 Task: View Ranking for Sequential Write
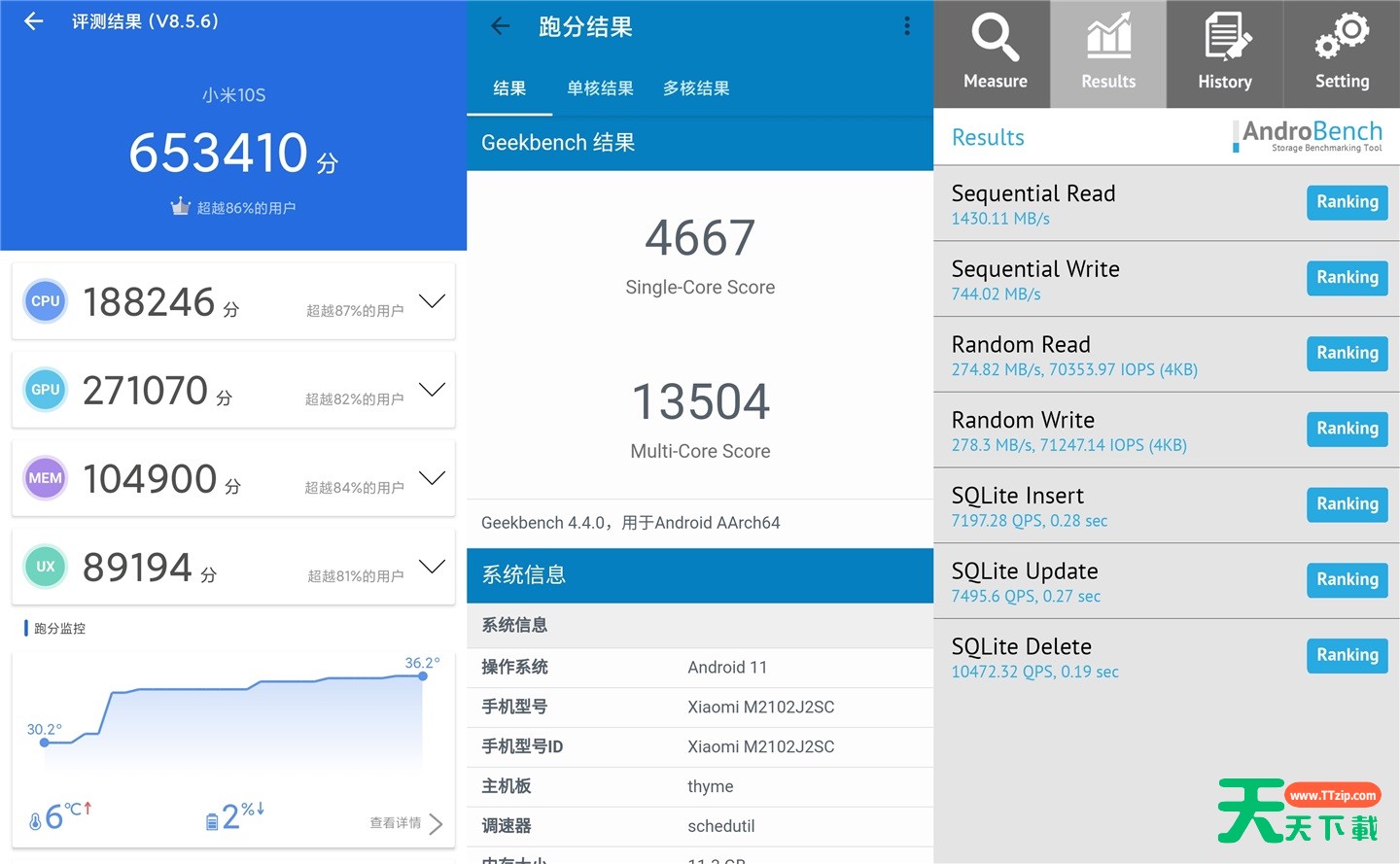coord(1347,278)
